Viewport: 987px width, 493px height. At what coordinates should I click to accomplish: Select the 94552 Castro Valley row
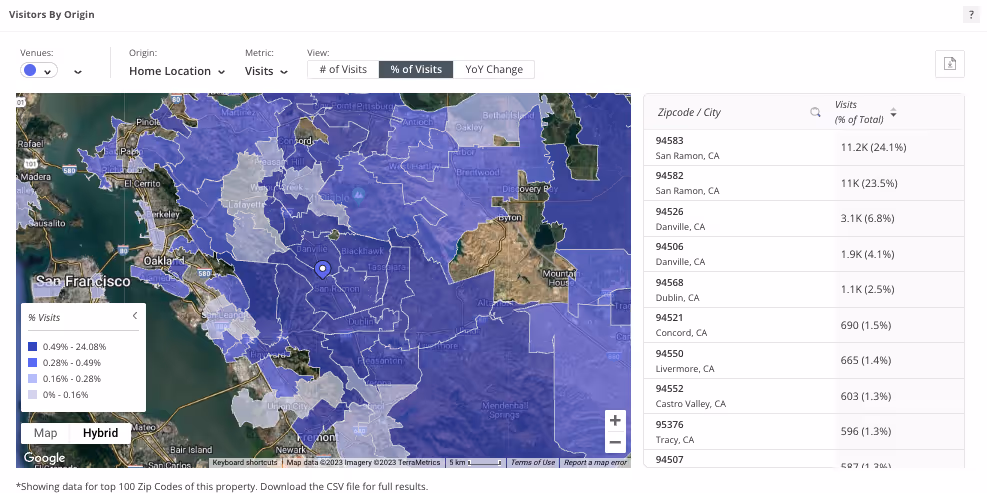[x=804, y=396]
